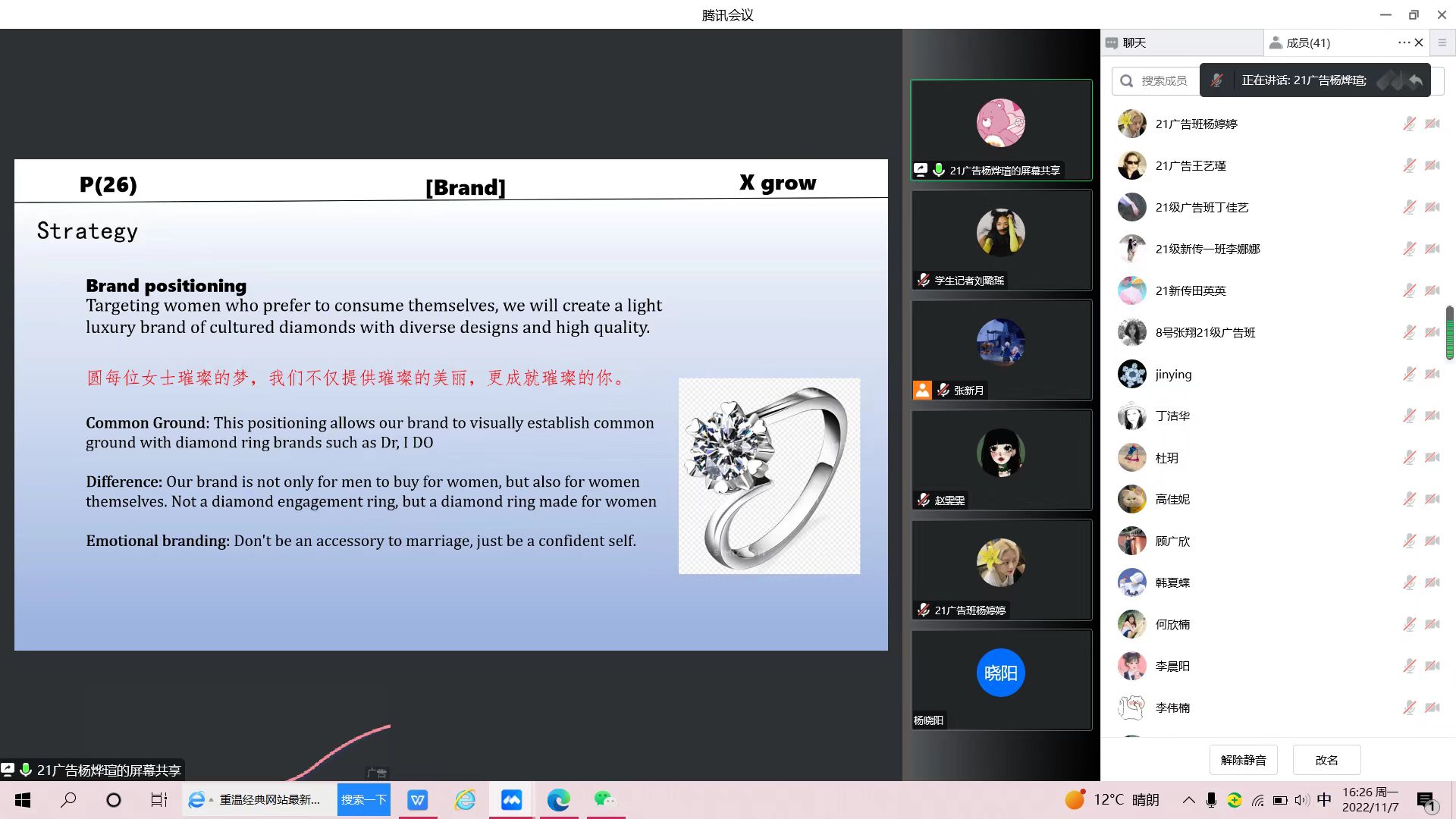Toggle the camera icon next to jinying
This screenshot has width=1456, height=819.
point(1432,374)
